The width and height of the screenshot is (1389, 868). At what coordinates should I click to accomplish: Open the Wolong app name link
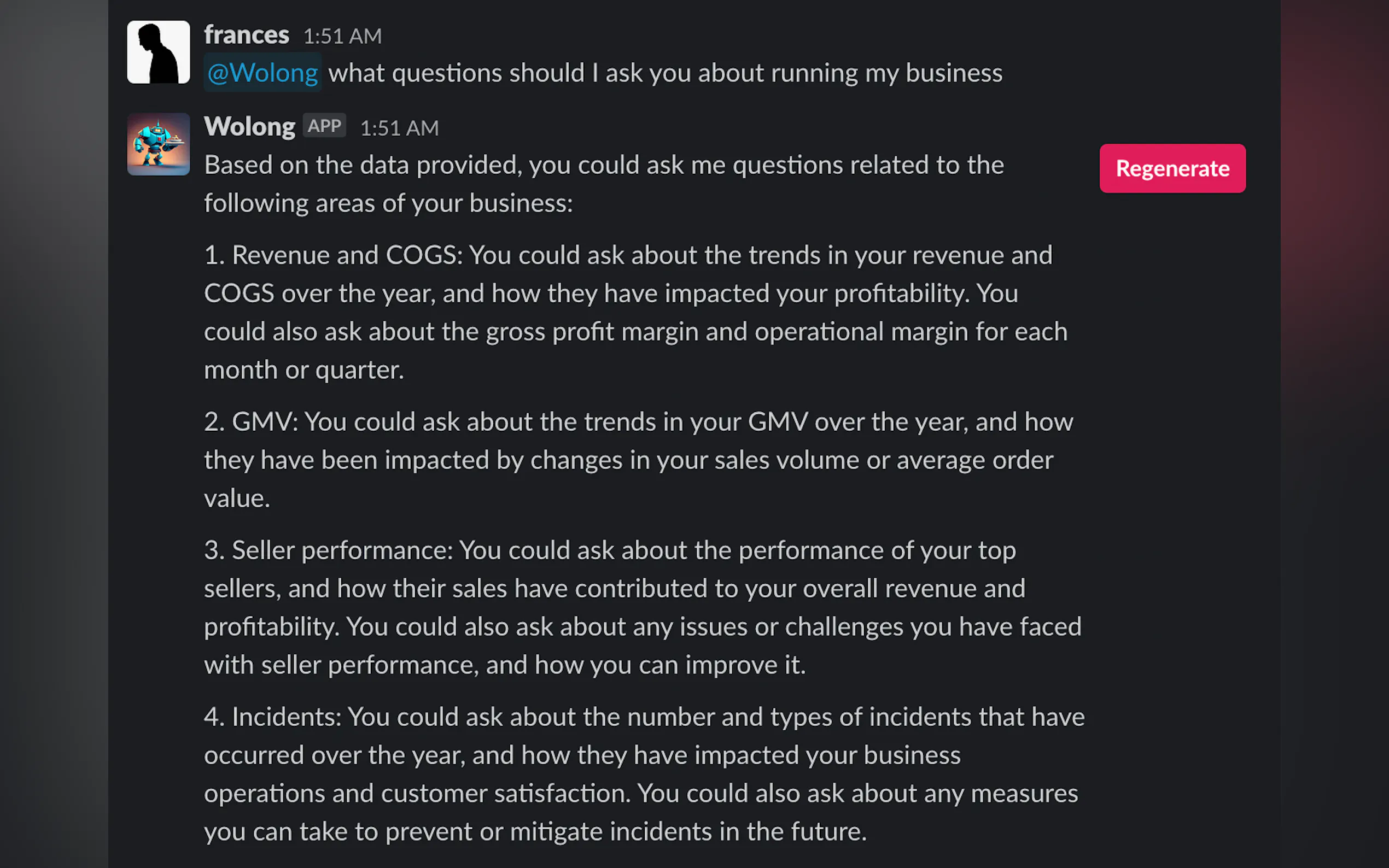click(249, 127)
